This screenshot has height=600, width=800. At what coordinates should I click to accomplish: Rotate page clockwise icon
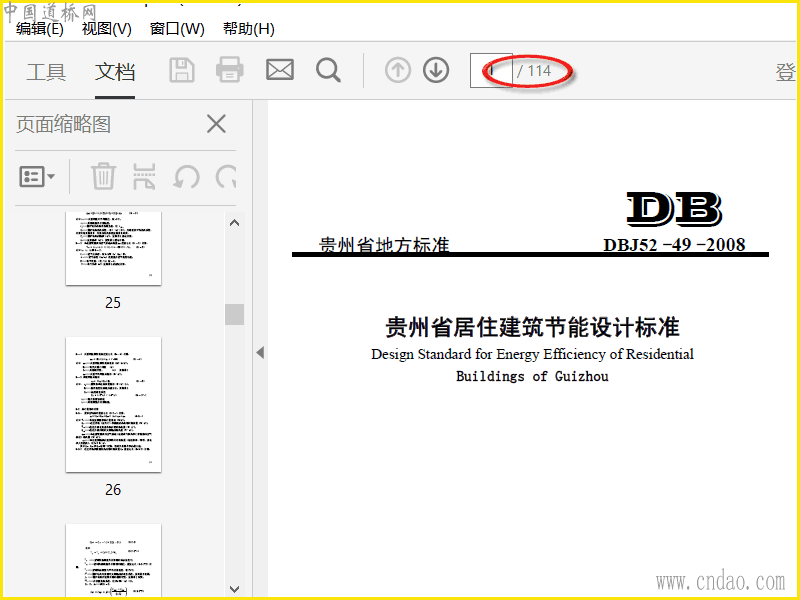(x=226, y=177)
